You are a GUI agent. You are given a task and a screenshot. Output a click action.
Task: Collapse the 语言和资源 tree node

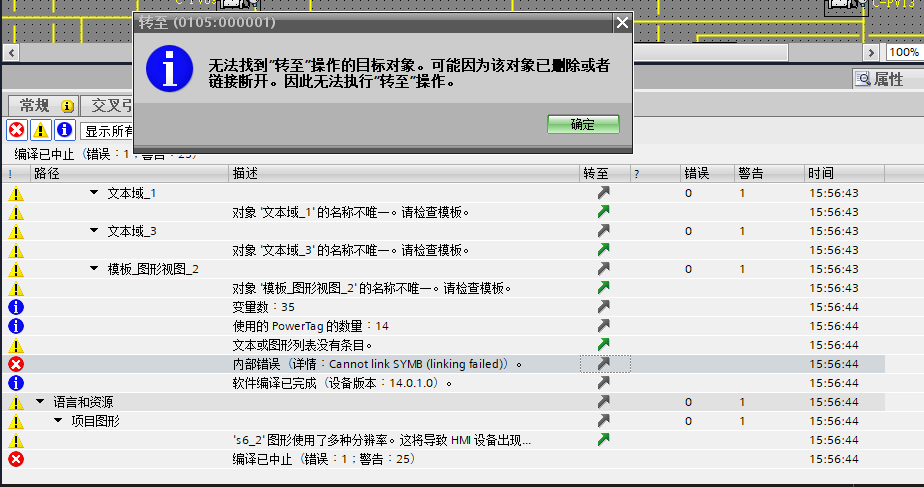point(40,402)
